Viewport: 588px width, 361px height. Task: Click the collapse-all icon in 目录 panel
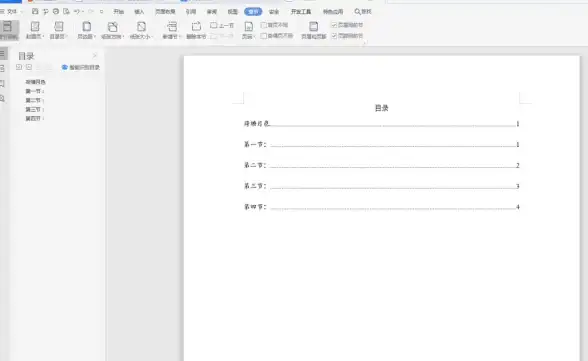click(29, 67)
